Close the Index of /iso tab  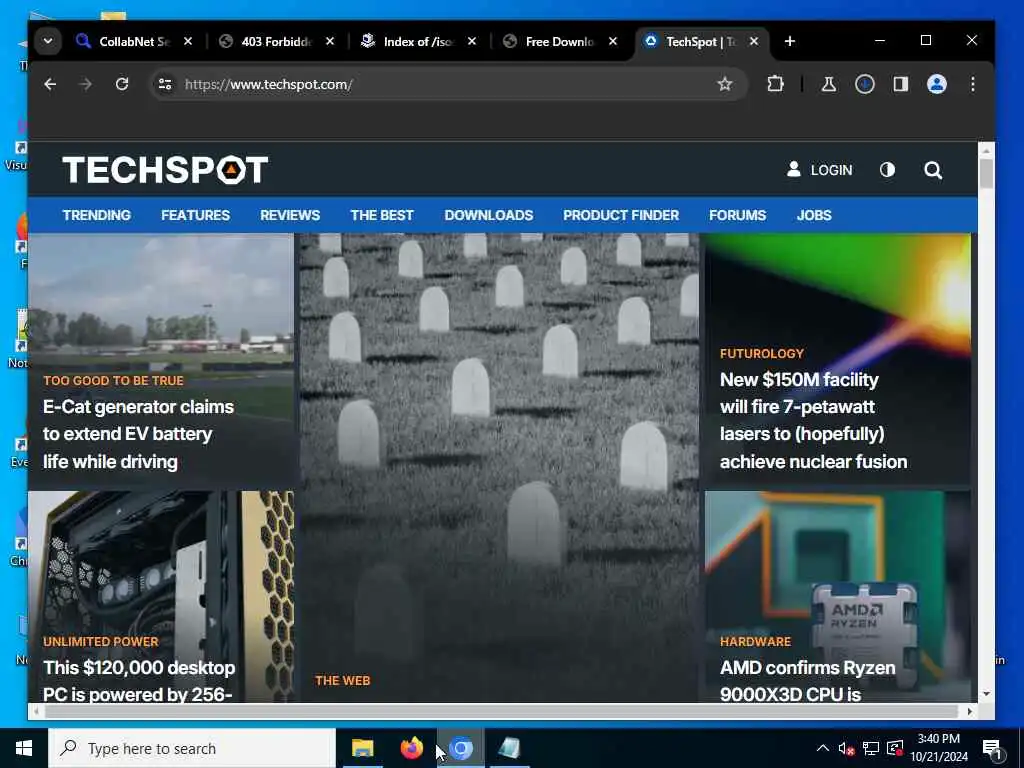pyautogui.click(x=472, y=41)
